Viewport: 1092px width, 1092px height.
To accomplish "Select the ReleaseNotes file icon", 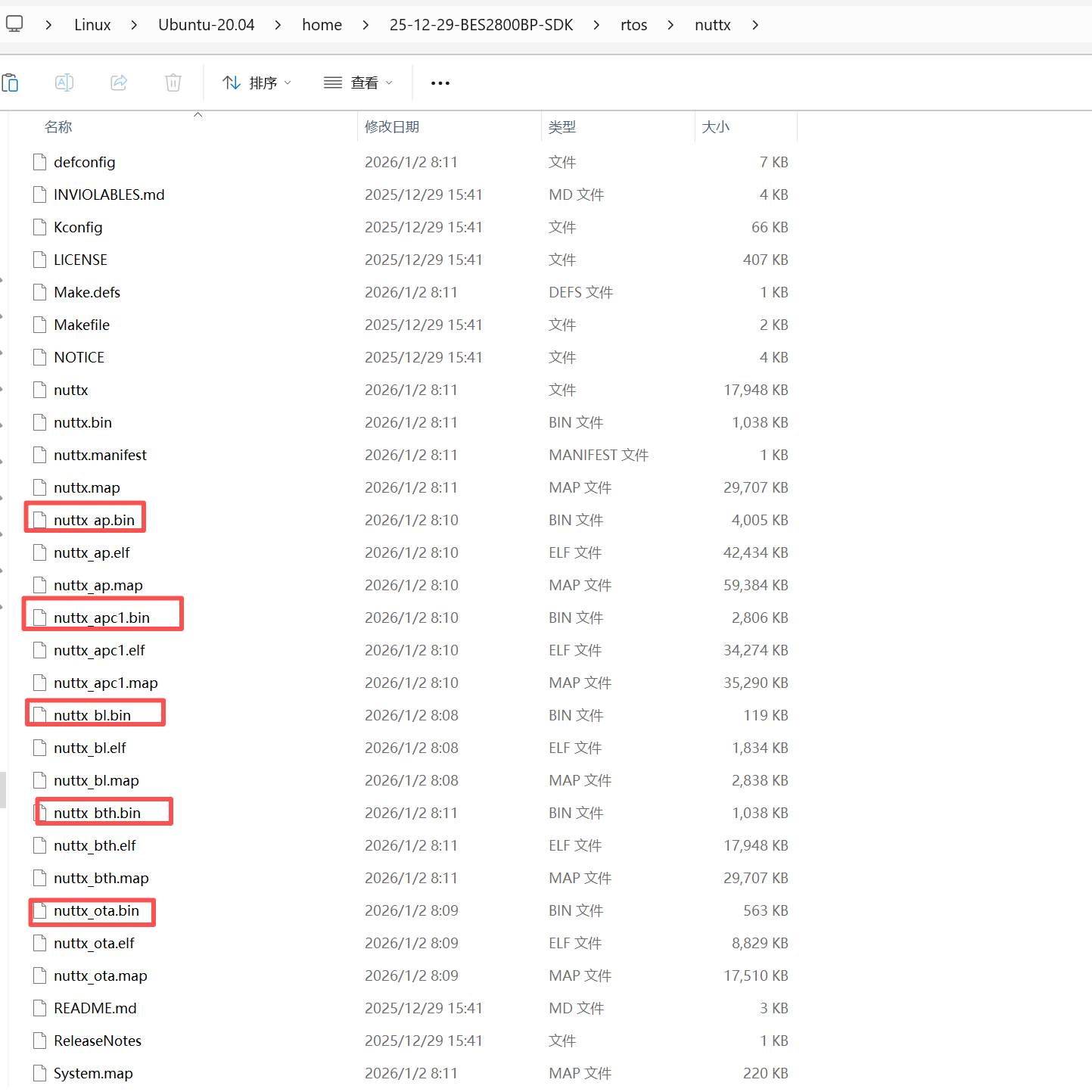I will pyautogui.click(x=40, y=1041).
